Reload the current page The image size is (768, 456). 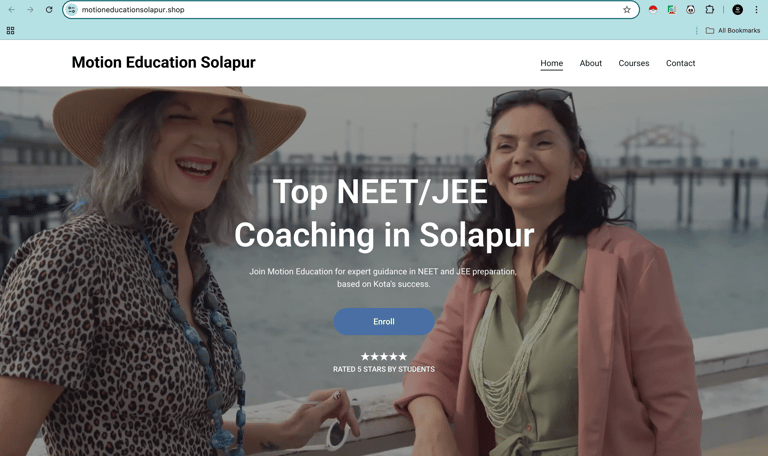pyautogui.click(x=49, y=9)
